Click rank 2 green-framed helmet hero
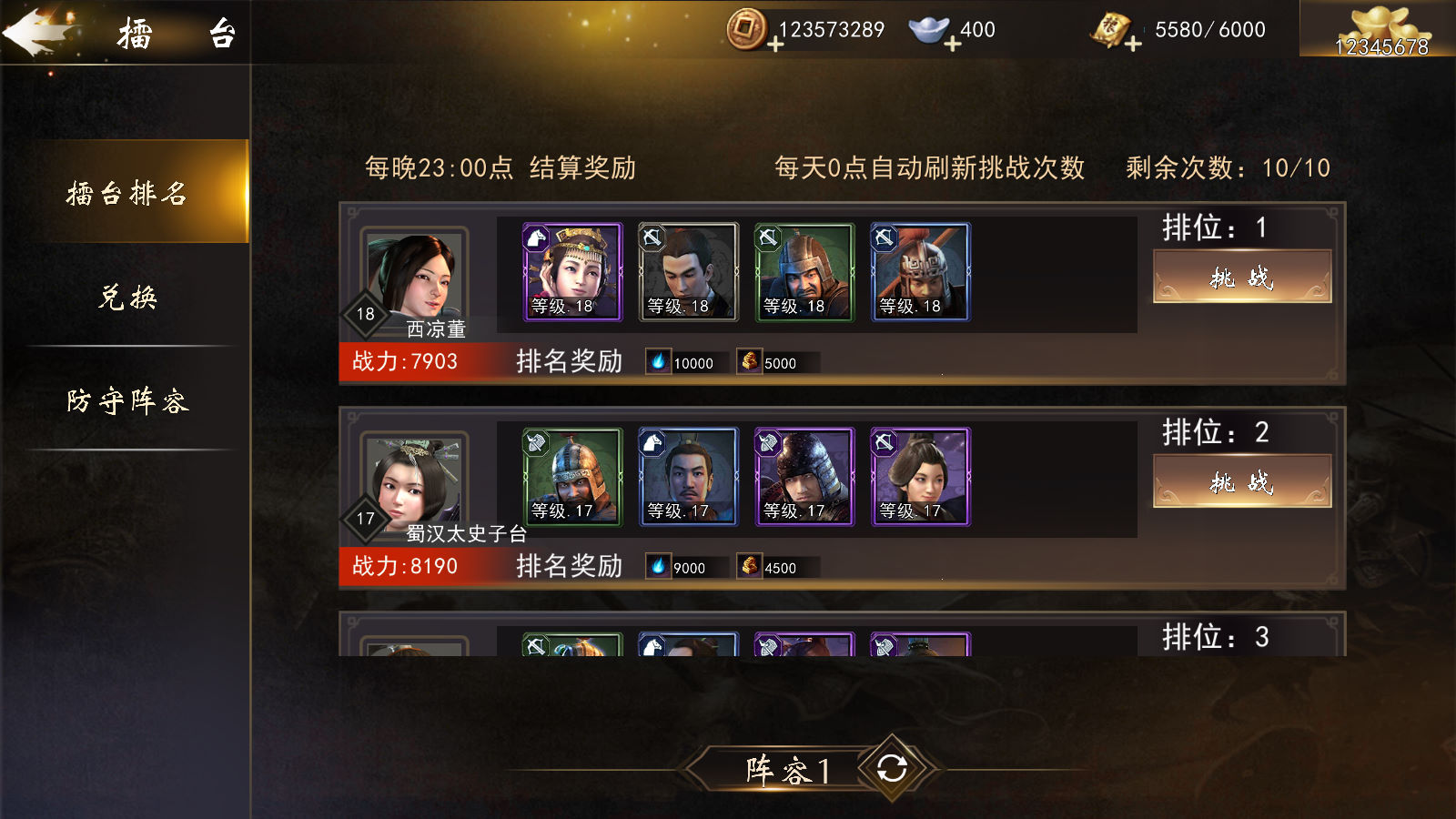Image resolution: width=1456 pixels, height=819 pixels. pyautogui.click(x=572, y=477)
